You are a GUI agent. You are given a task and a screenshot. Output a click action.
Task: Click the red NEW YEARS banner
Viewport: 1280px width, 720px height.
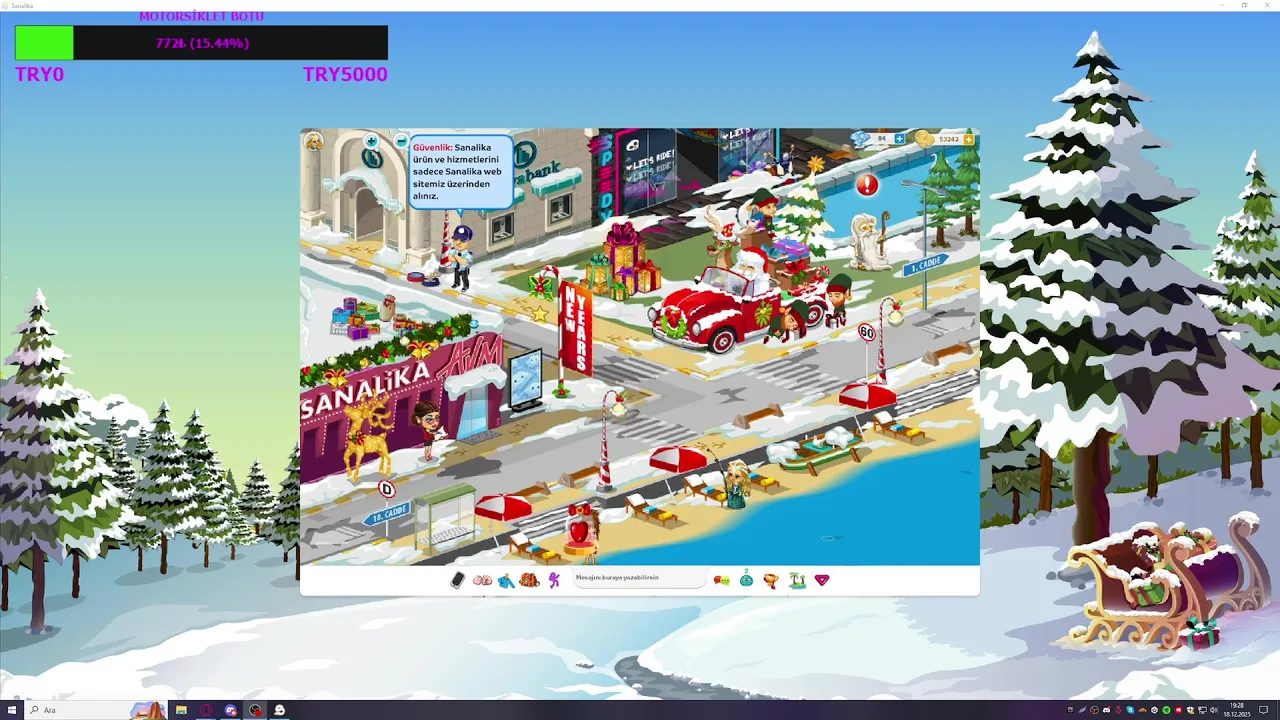click(x=575, y=327)
